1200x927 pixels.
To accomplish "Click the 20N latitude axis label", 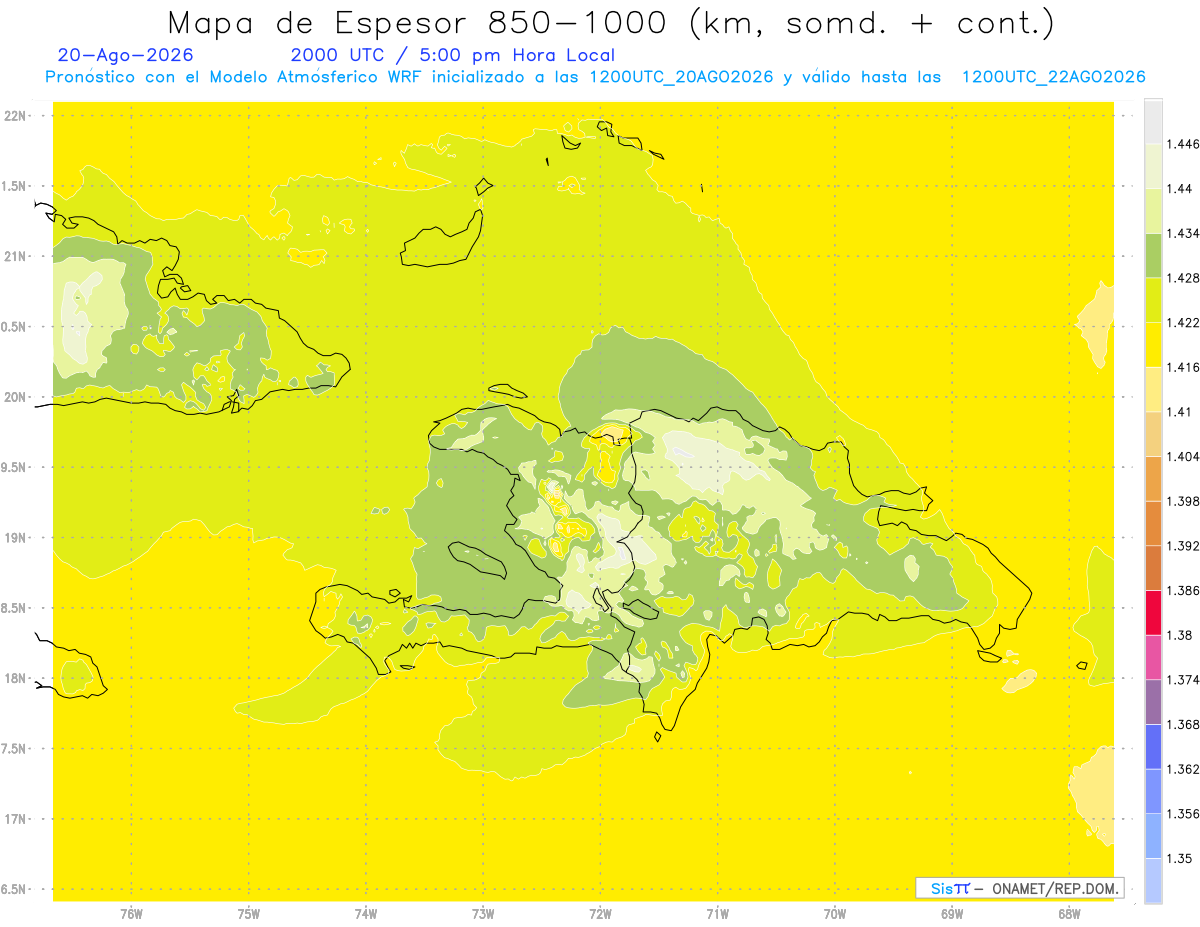I will 15,397.
